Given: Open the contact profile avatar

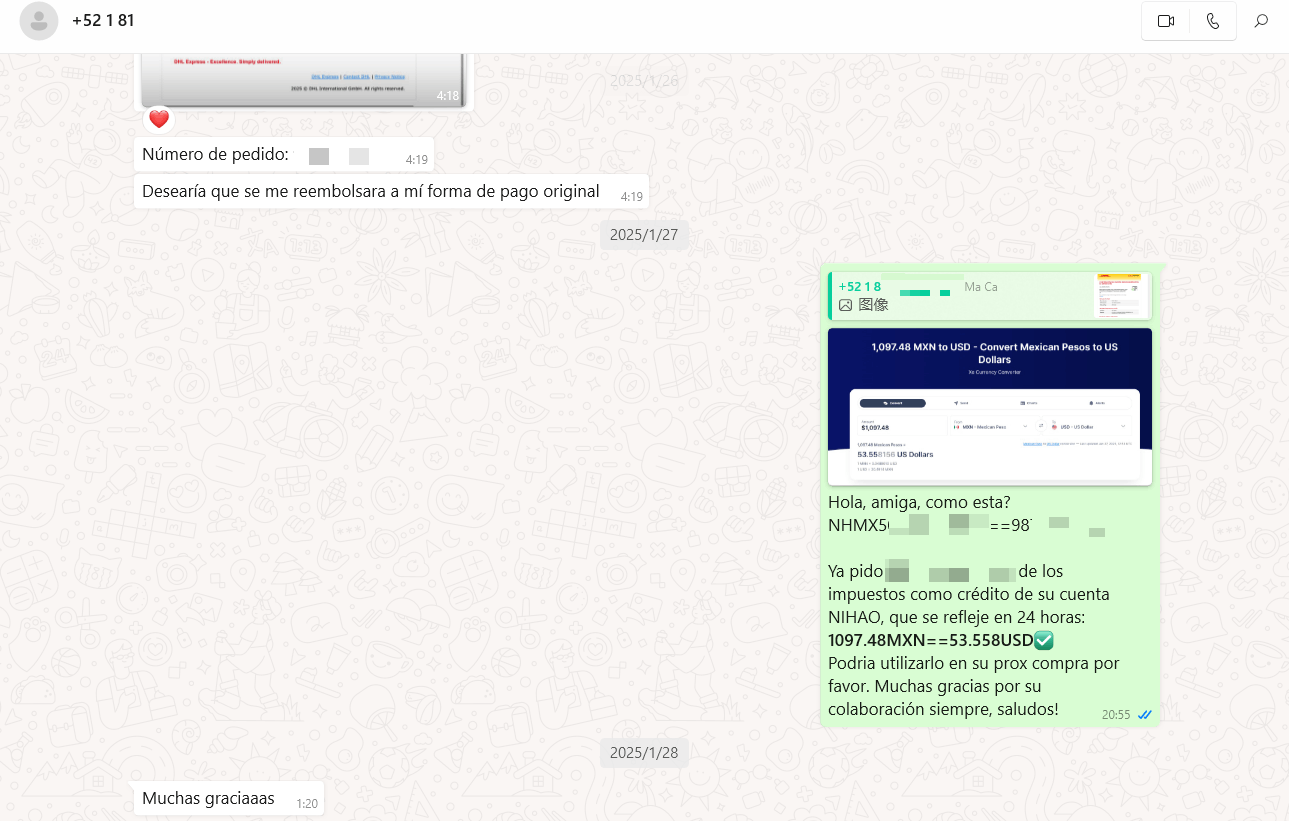Looking at the screenshot, I should 39,21.
